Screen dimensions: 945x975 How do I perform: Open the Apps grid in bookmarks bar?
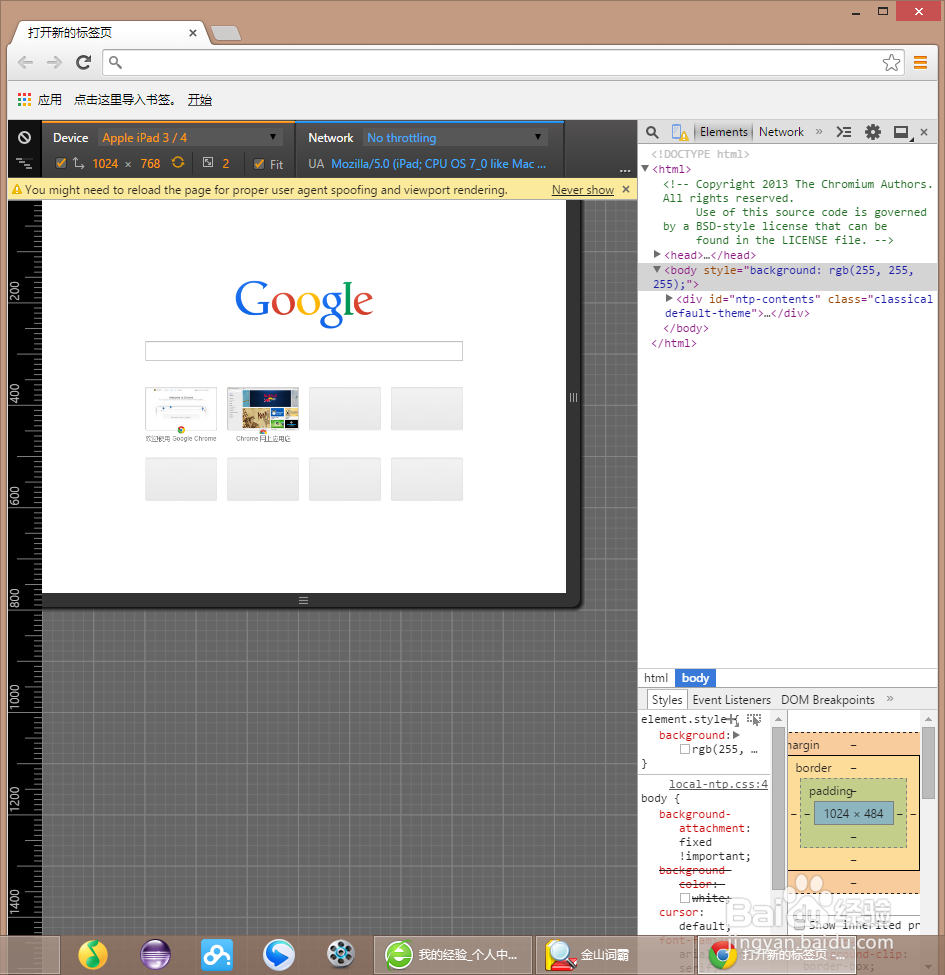point(24,99)
